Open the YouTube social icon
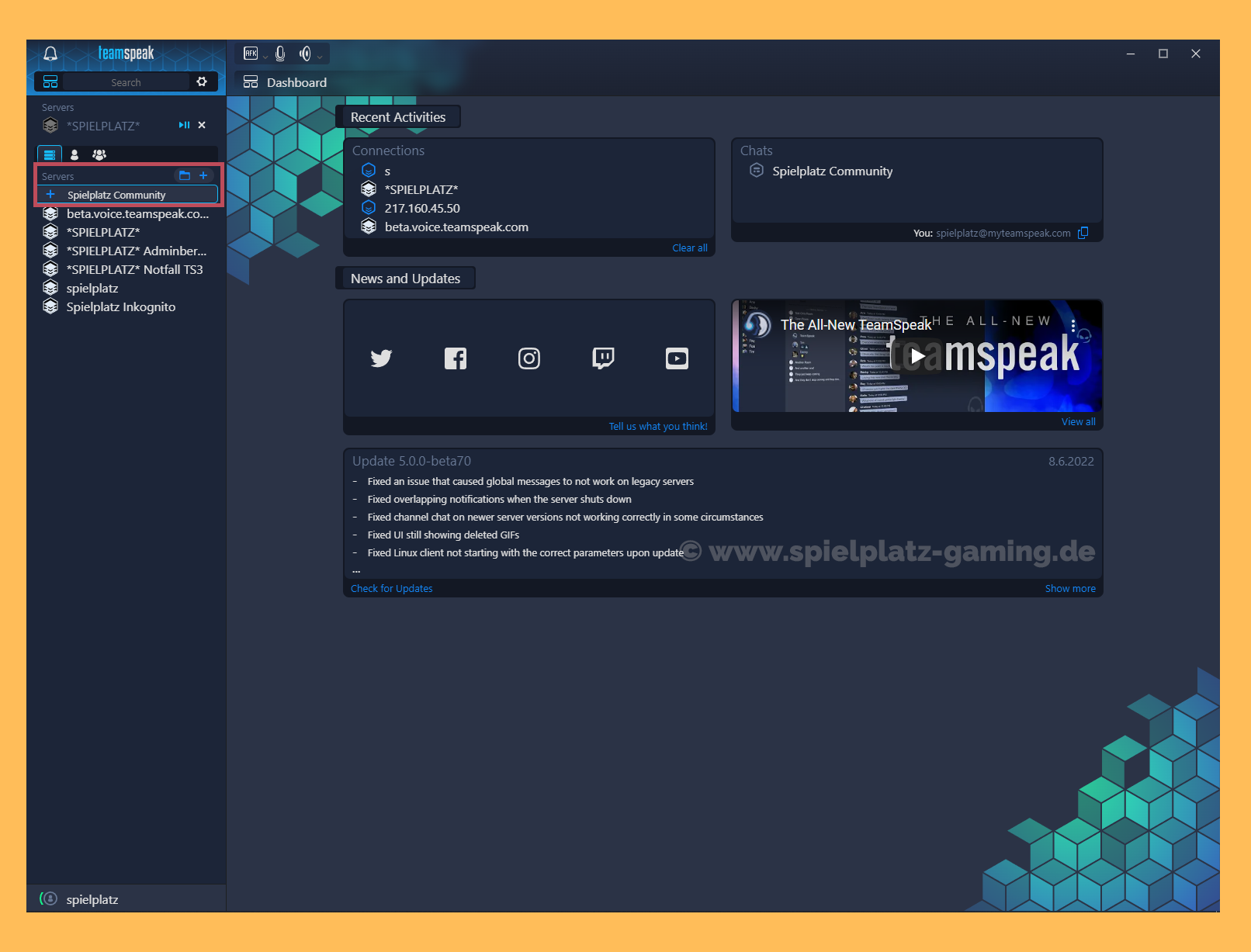 click(x=677, y=358)
